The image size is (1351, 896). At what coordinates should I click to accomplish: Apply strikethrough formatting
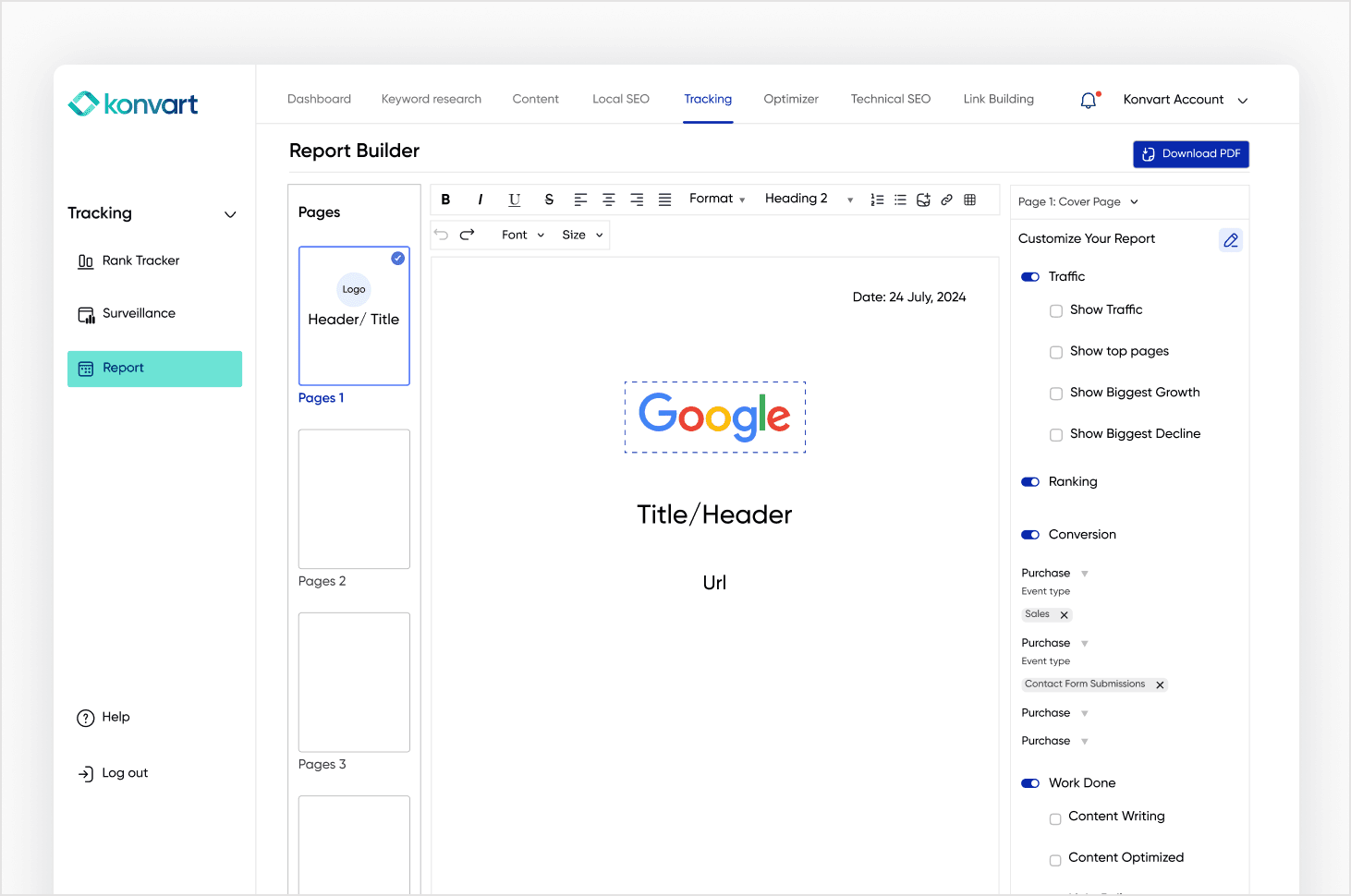pyautogui.click(x=549, y=200)
